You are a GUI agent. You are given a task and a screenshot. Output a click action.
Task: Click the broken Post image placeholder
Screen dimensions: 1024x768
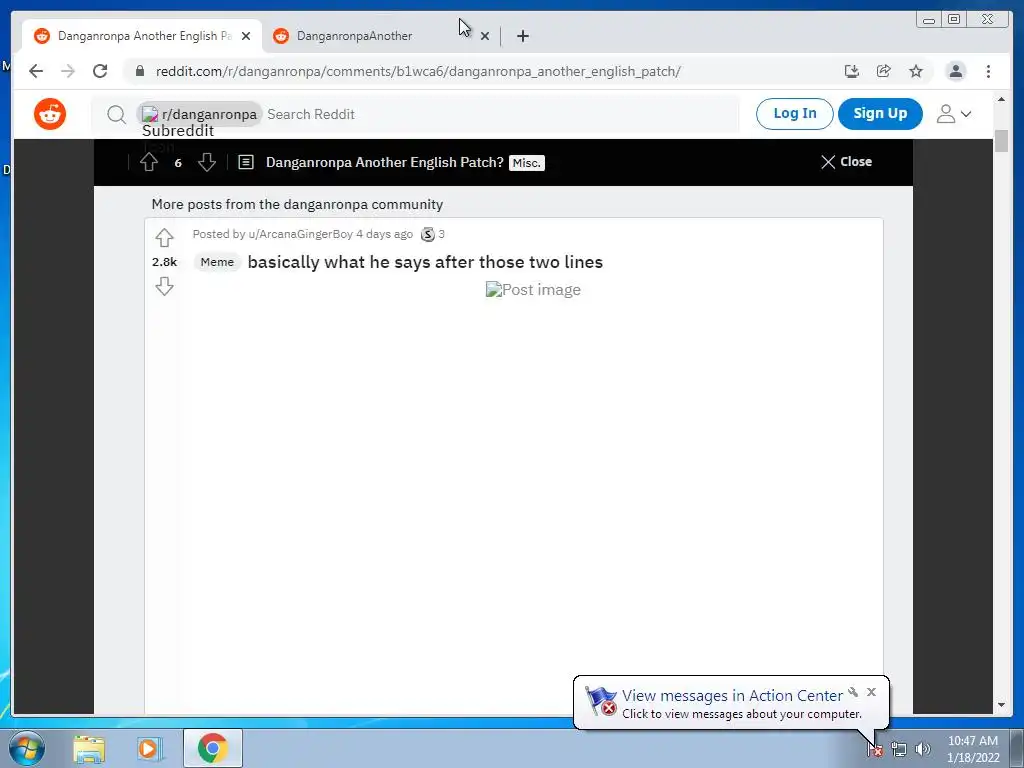point(533,289)
